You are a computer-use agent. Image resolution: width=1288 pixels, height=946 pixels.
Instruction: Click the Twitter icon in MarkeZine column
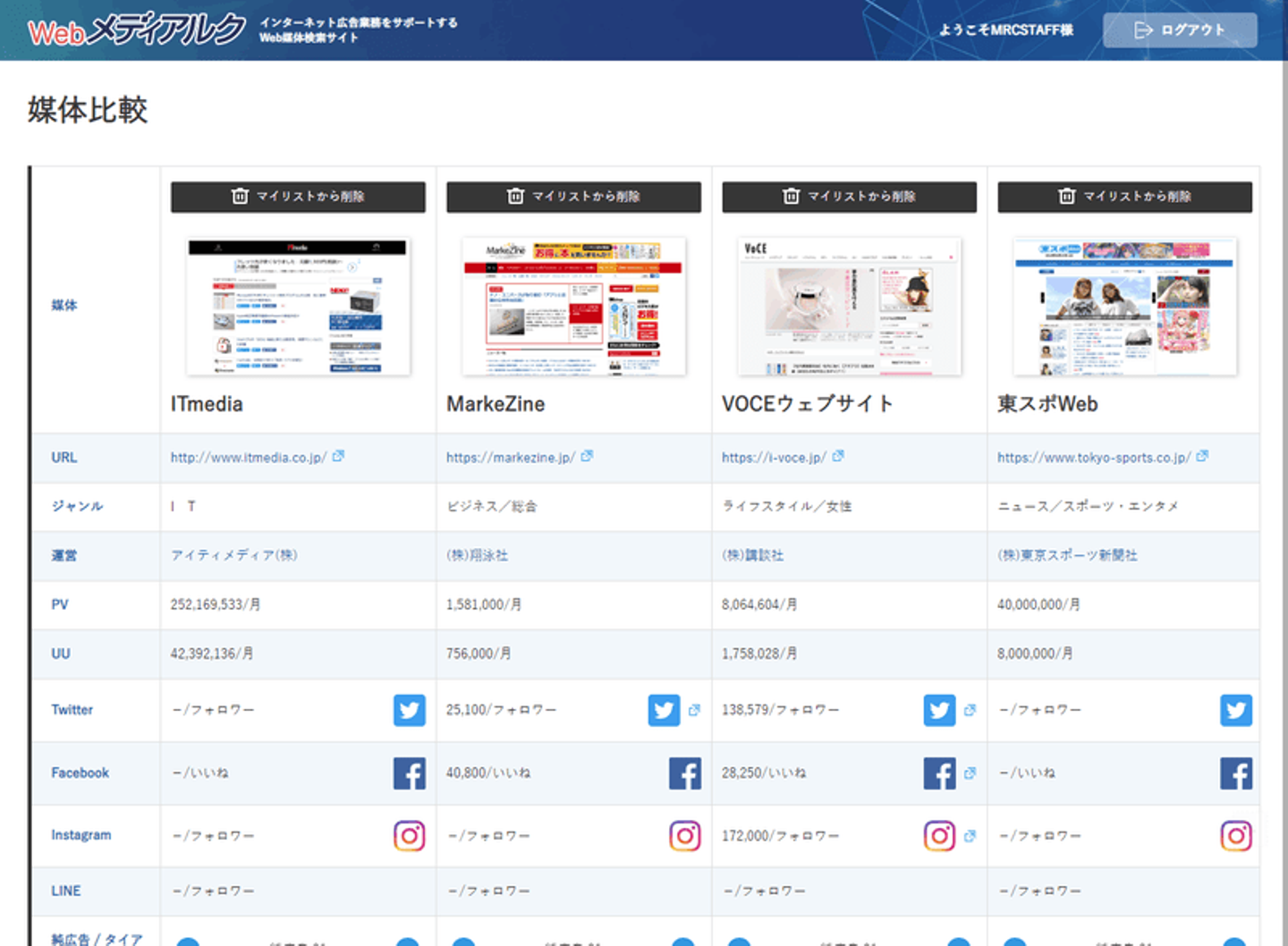(x=664, y=711)
